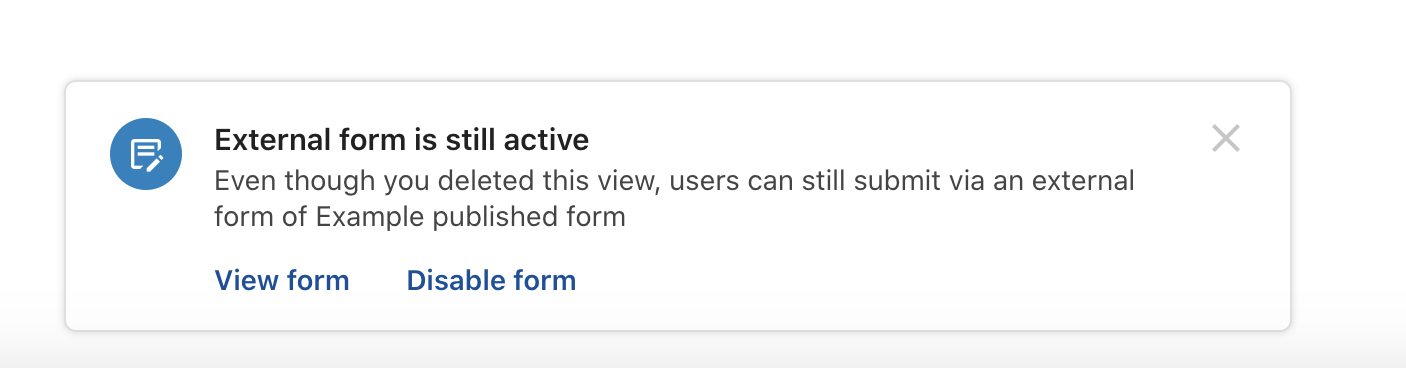Click "View form" beneath the description
The width and height of the screenshot is (1406, 368).
[x=282, y=280]
